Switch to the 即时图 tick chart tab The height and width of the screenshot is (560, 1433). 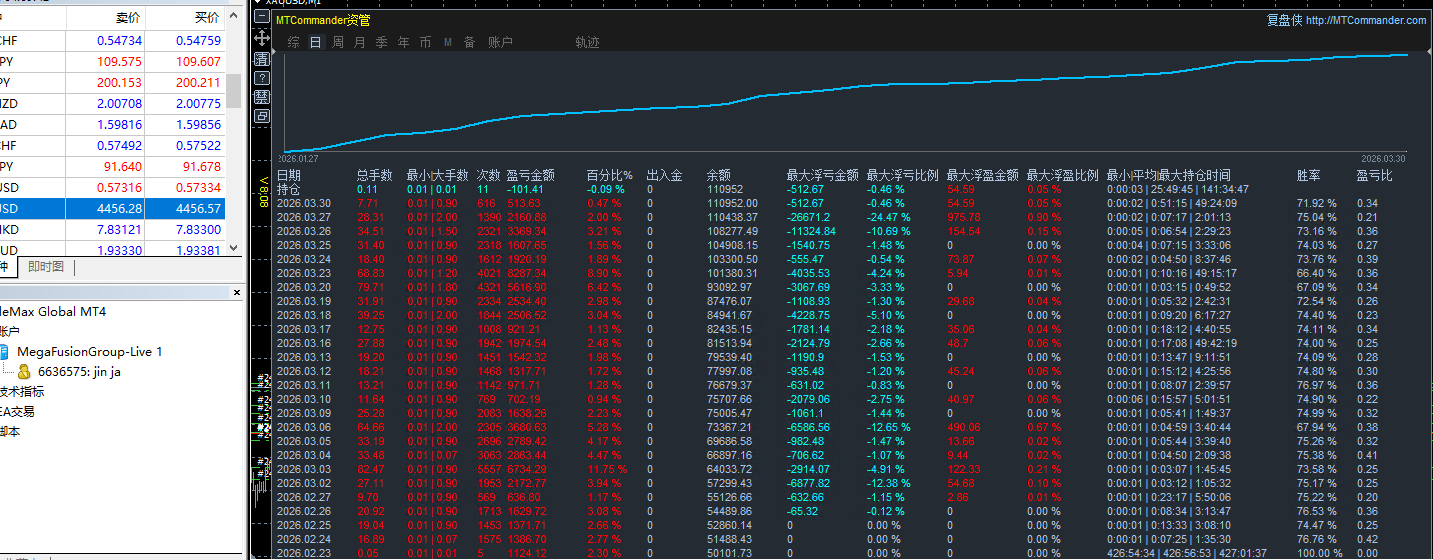coord(46,267)
